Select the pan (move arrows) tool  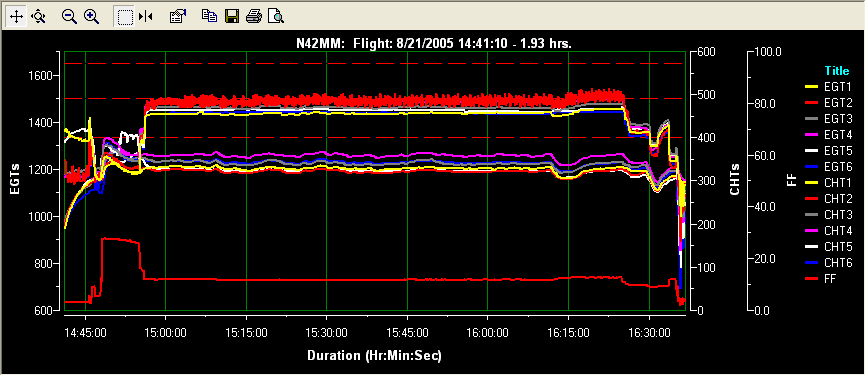tap(17, 17)
